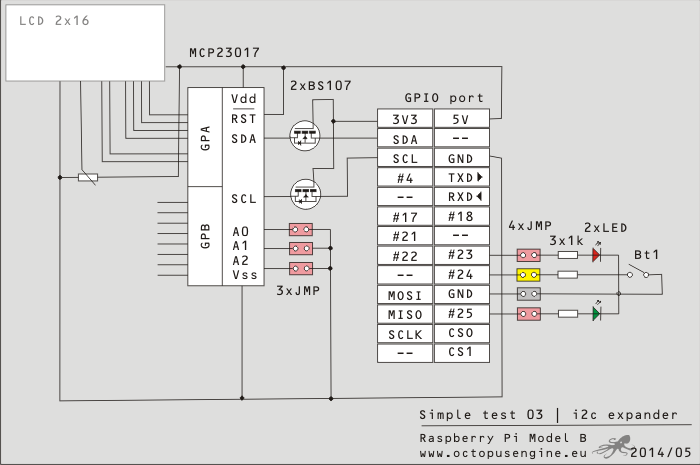The width and height of the screenshot is (700, 465).
Task: Click the 1k resistor on the #25 line
Action: click(x=568, y=314)
